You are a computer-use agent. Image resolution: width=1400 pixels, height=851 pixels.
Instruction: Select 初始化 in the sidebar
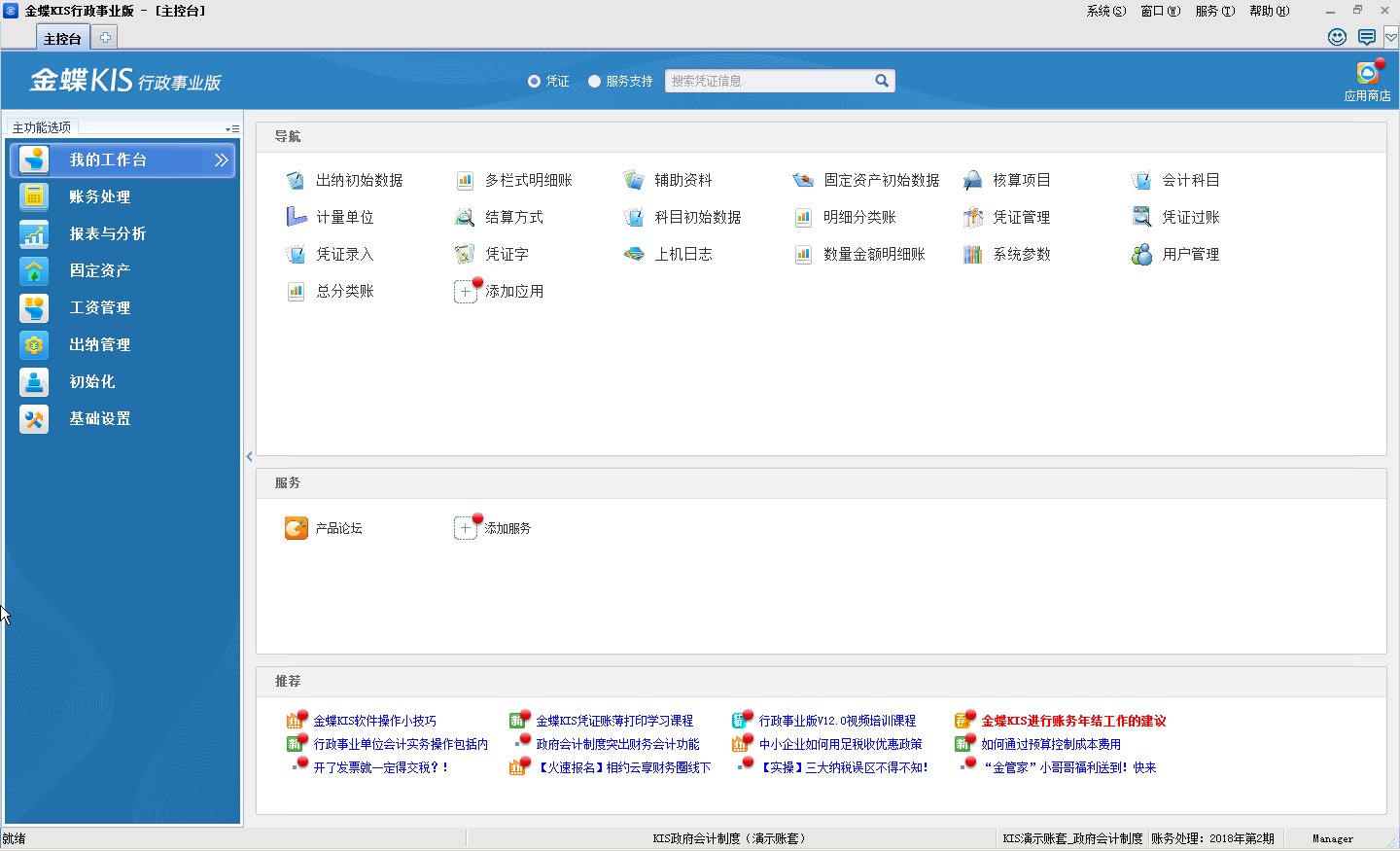(122, 381)
